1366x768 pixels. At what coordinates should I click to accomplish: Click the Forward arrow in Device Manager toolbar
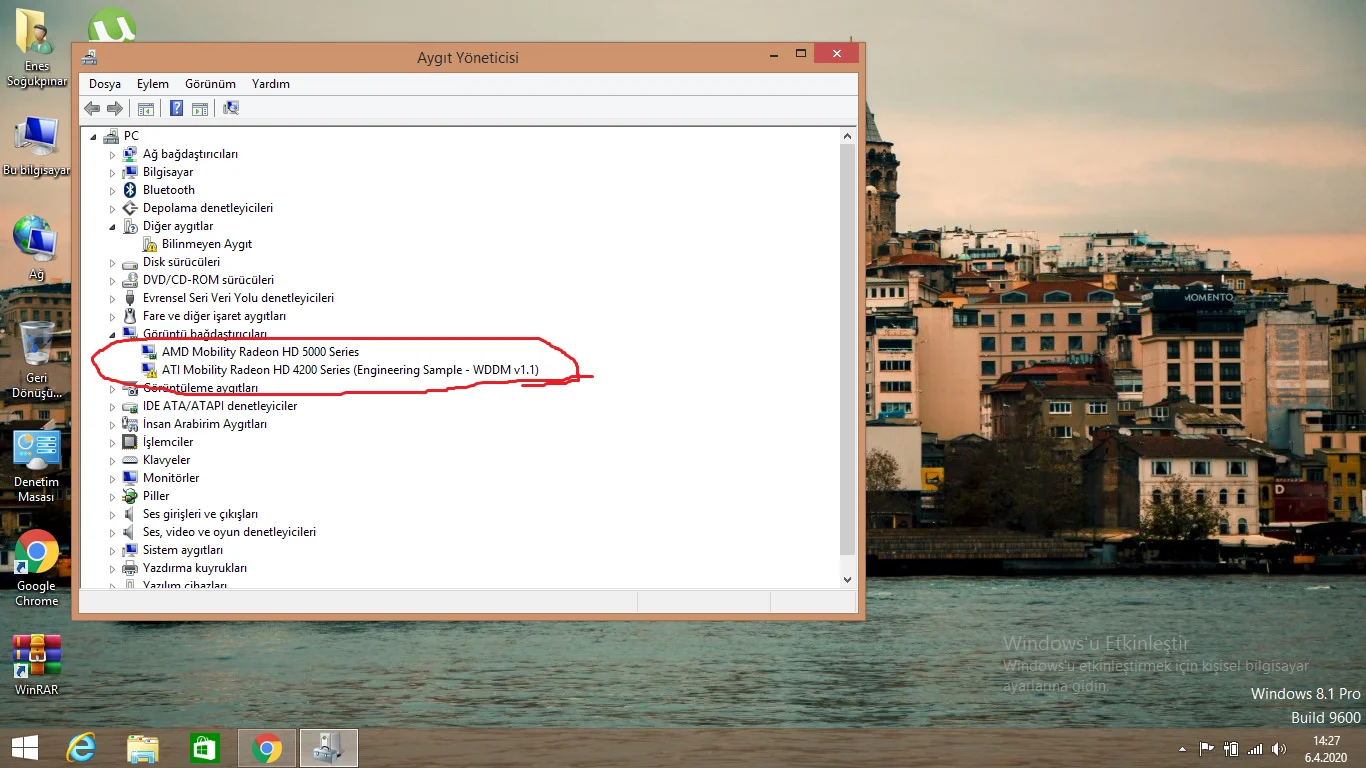(x=115, y=108)
